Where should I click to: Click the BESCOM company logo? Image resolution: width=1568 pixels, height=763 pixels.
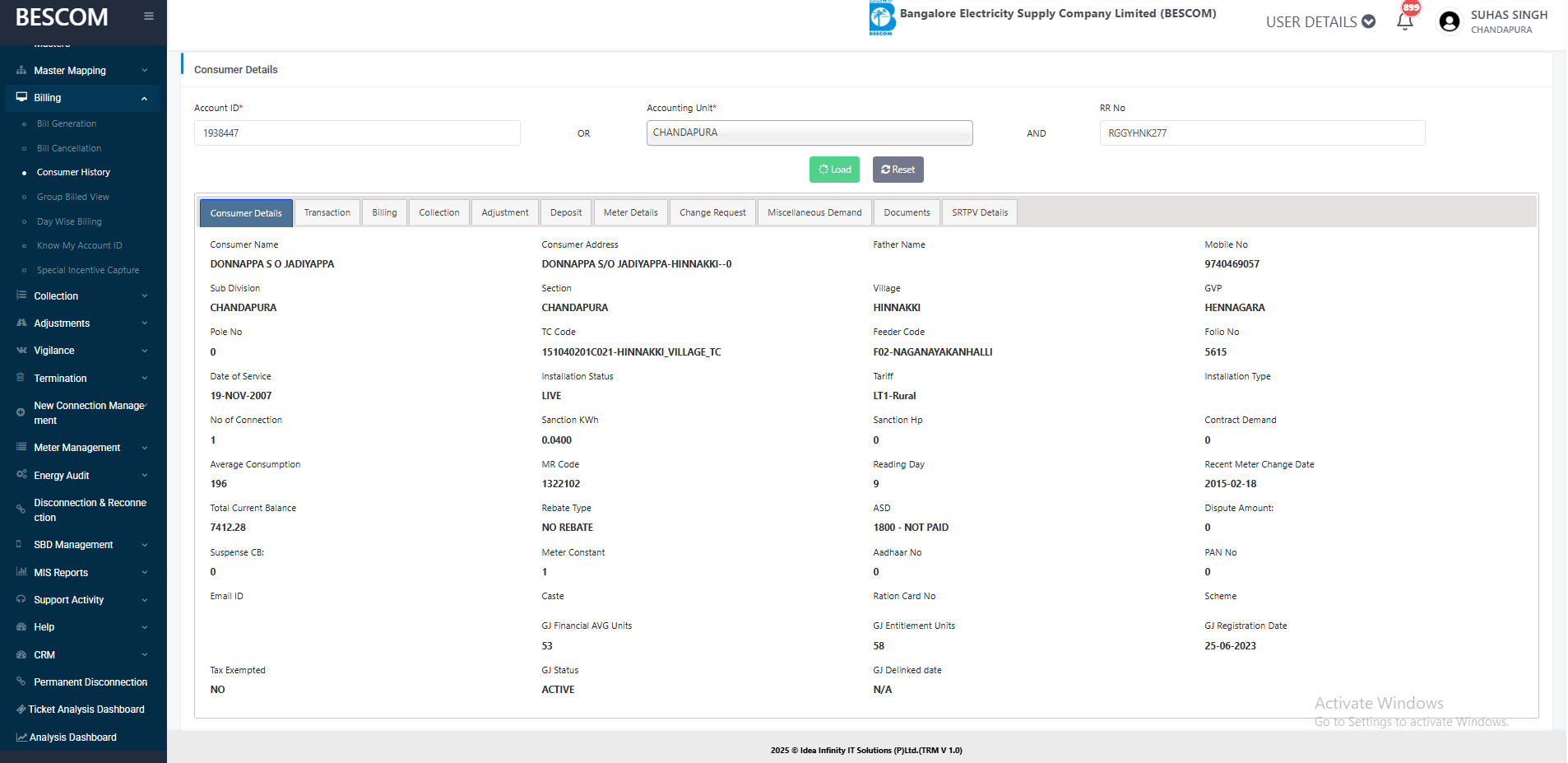[882, 18]
